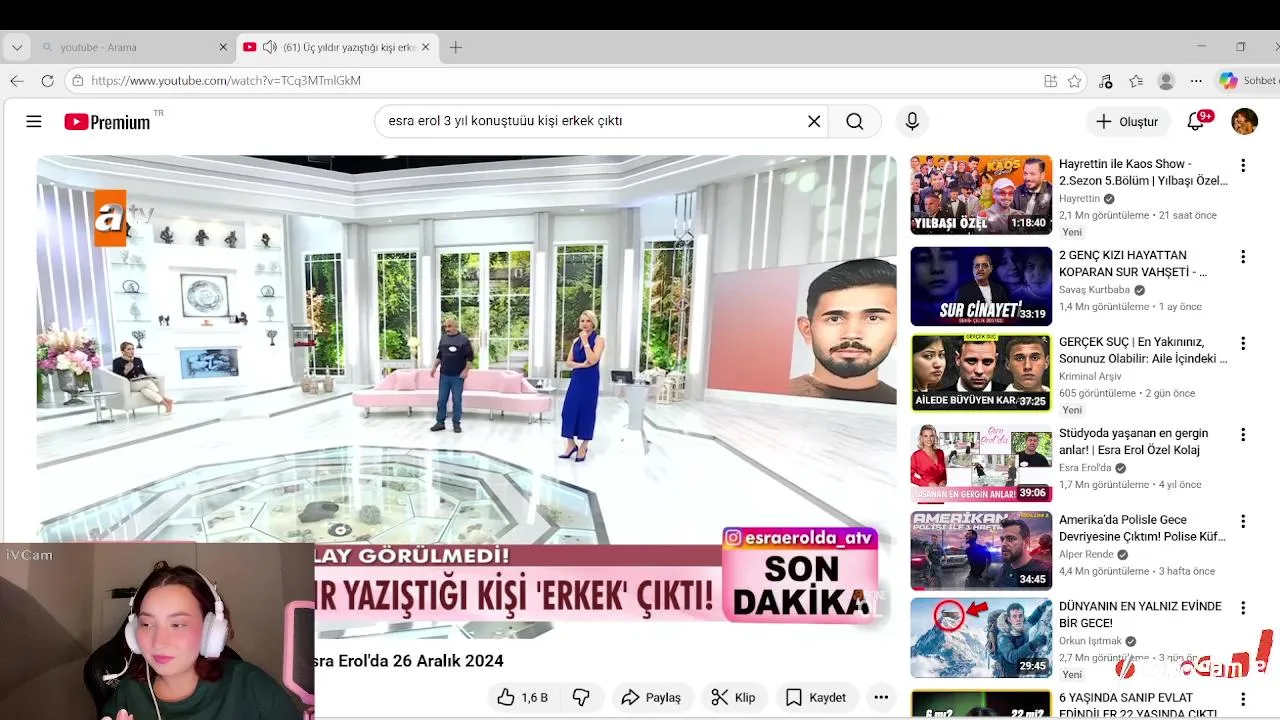This screenshot has width=1280, height=720.
Task: Open Edge settings and more menu
Action: coord(1196,81)
